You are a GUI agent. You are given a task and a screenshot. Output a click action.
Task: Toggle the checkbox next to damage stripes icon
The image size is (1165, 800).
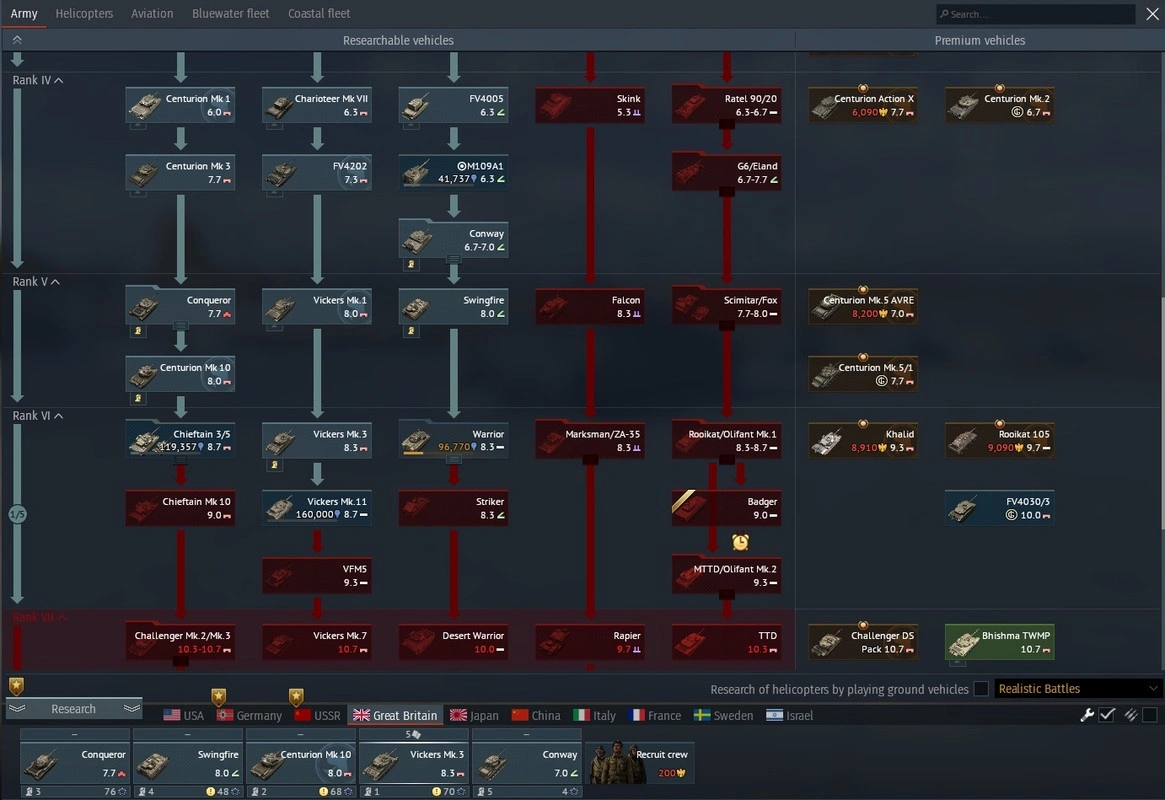(x=1150, y=715)
